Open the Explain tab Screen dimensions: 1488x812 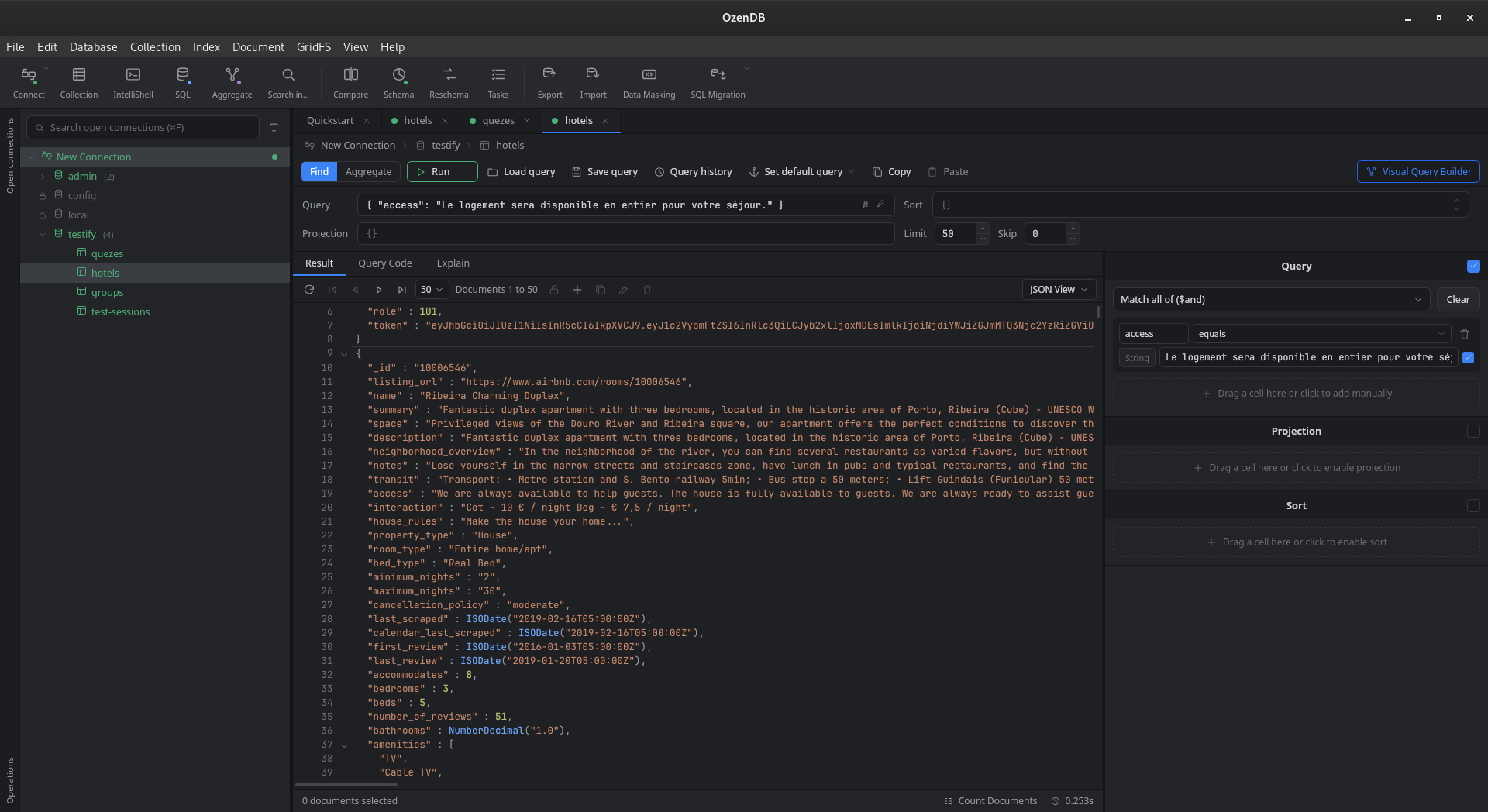453,263
